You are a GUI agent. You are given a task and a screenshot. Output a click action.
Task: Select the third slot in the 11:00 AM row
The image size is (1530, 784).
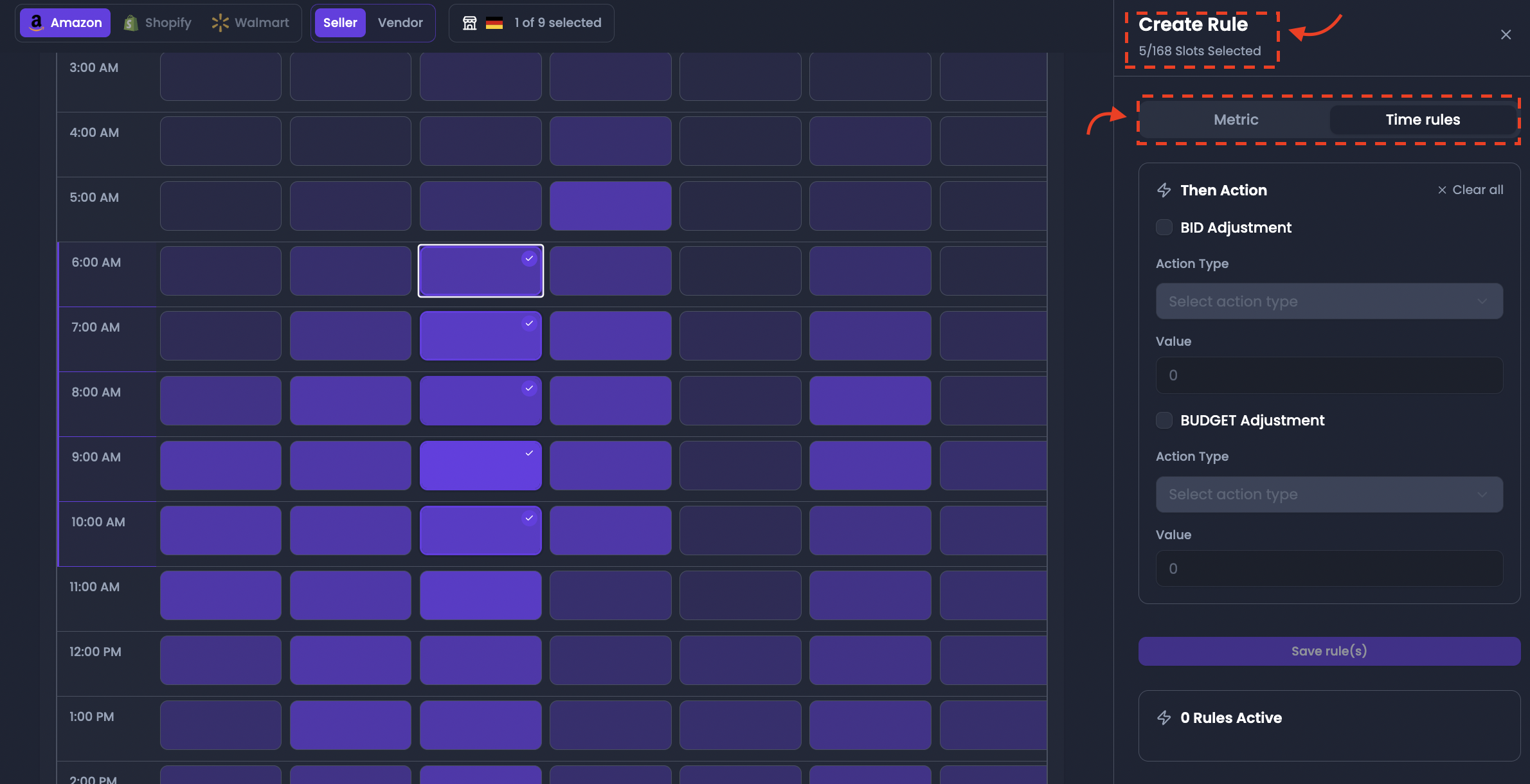(481, 595)
